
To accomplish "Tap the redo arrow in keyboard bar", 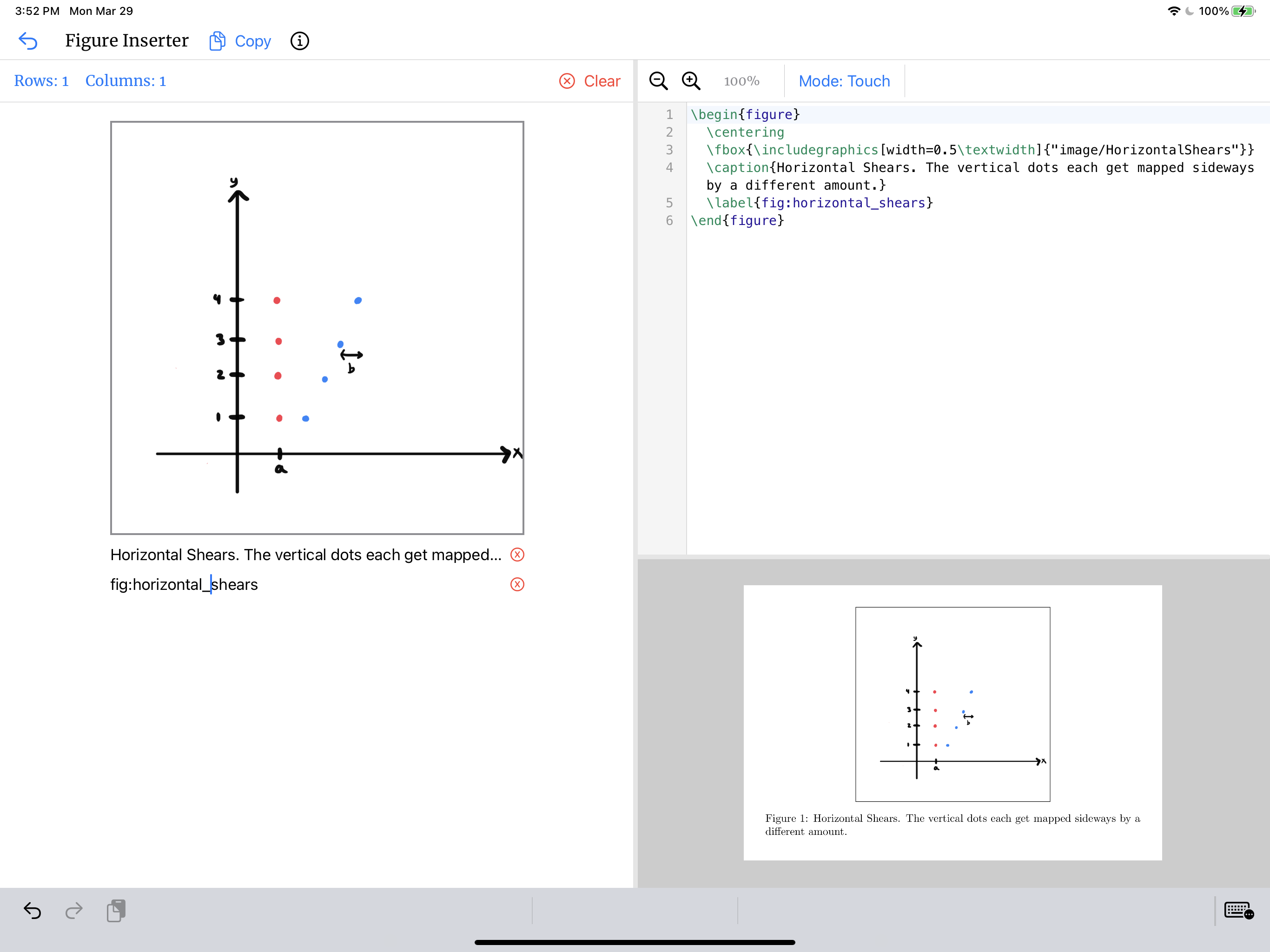I will (x=74, y=911).
